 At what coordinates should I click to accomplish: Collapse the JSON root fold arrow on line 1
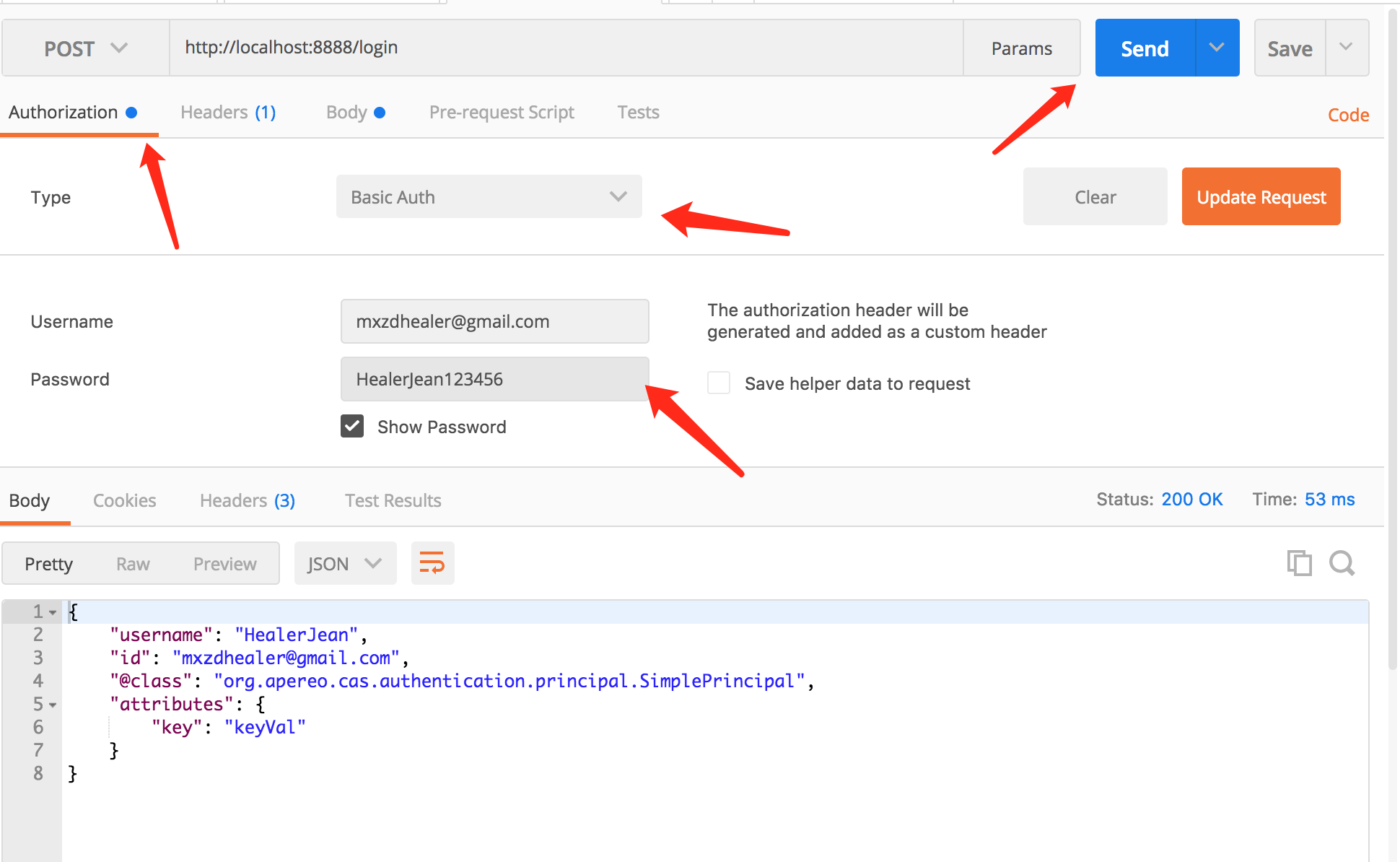click(53, 613)
